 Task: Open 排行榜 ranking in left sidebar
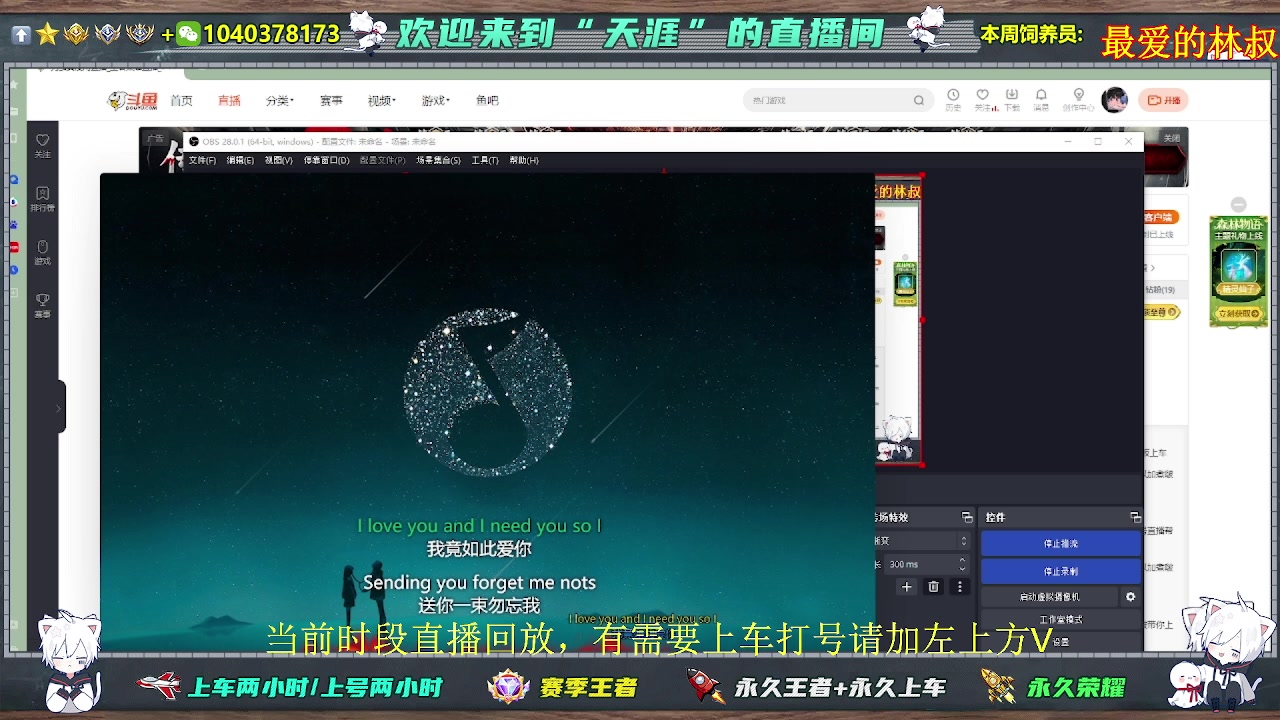pyautogui.click(x=42, y=198)
